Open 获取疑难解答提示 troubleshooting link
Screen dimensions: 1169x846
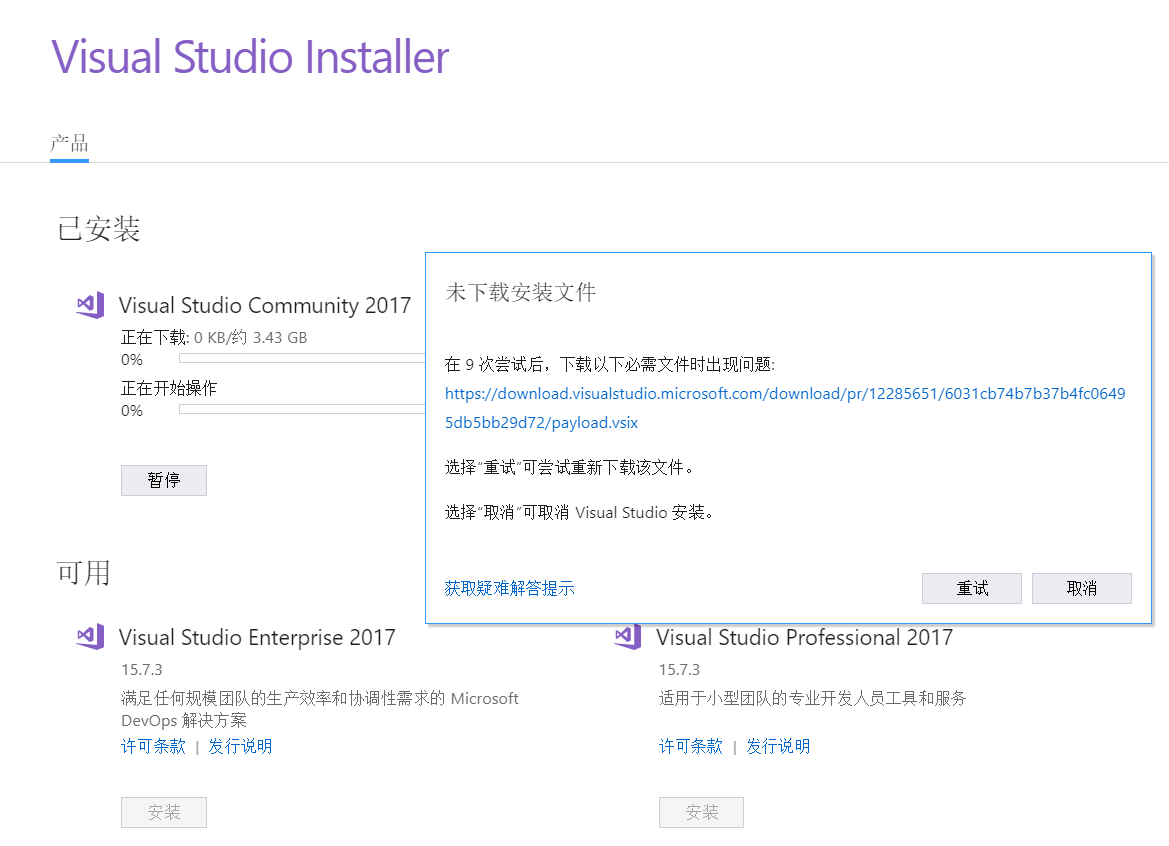pos(509,588)
